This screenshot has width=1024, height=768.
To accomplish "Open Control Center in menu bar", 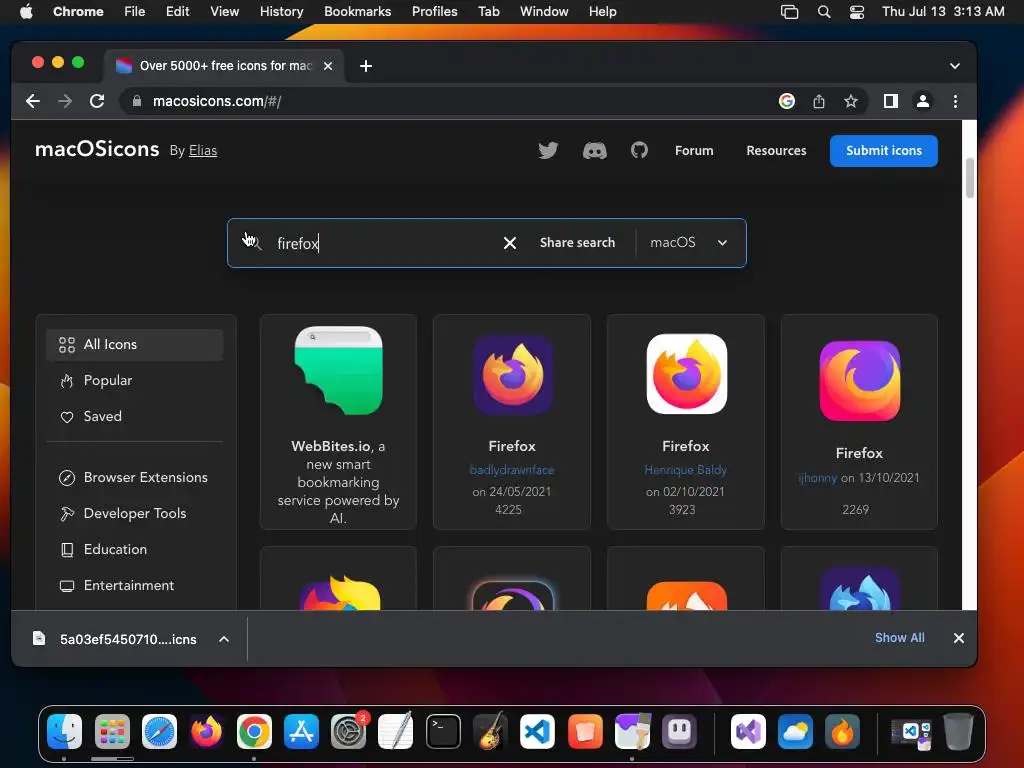I will point(857,12).
